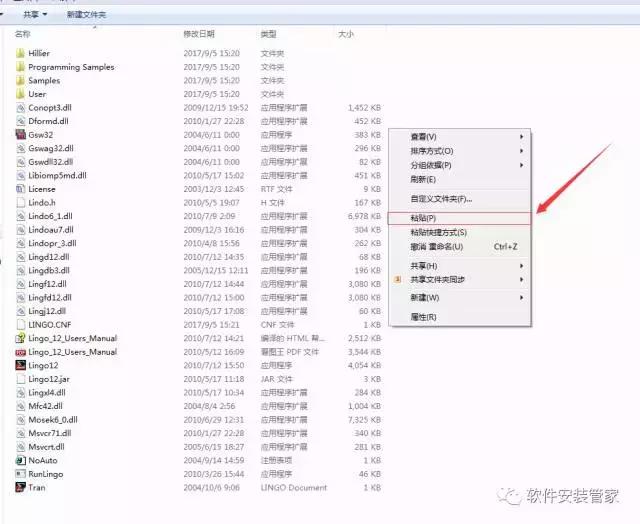The height and width of the screenshot is (524, 640).
Task: Click the 2004/8/4 2:56 date cell
Action: tap(209, 406)
